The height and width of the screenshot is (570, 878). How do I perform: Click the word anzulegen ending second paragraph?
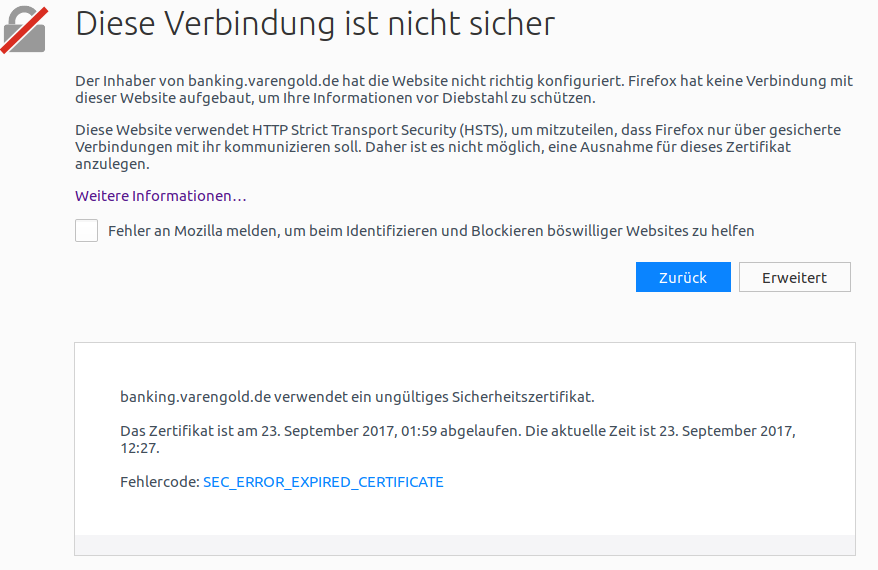click(113, 164)
